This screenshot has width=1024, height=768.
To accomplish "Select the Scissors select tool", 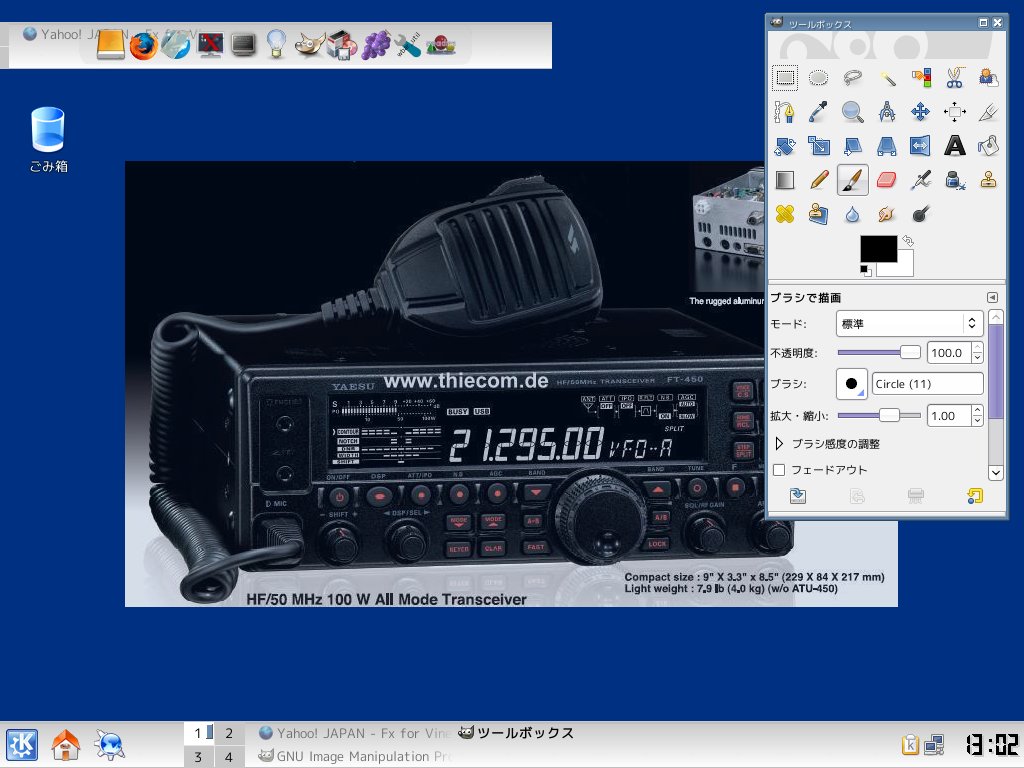I will coord(955,77).
